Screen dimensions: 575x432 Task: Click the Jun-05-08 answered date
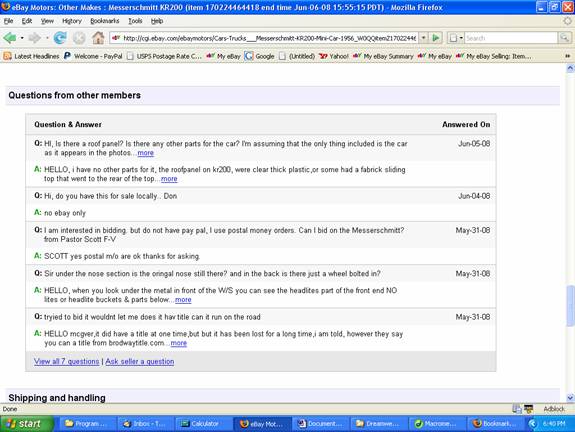click(474, 143)
